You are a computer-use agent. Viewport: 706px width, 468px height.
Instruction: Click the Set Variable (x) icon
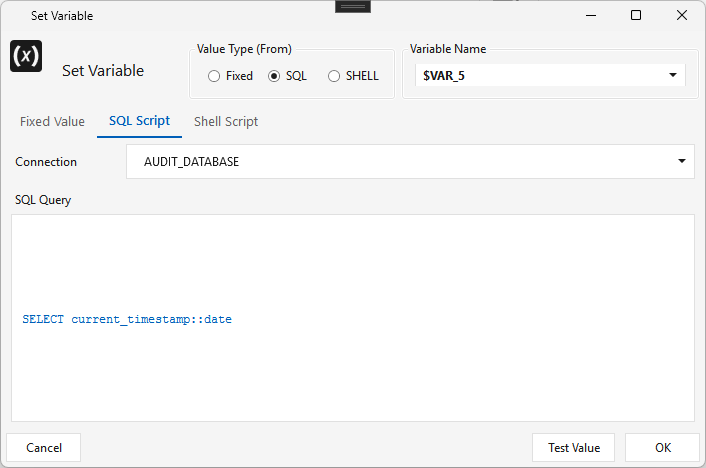(x=26, y=56)
